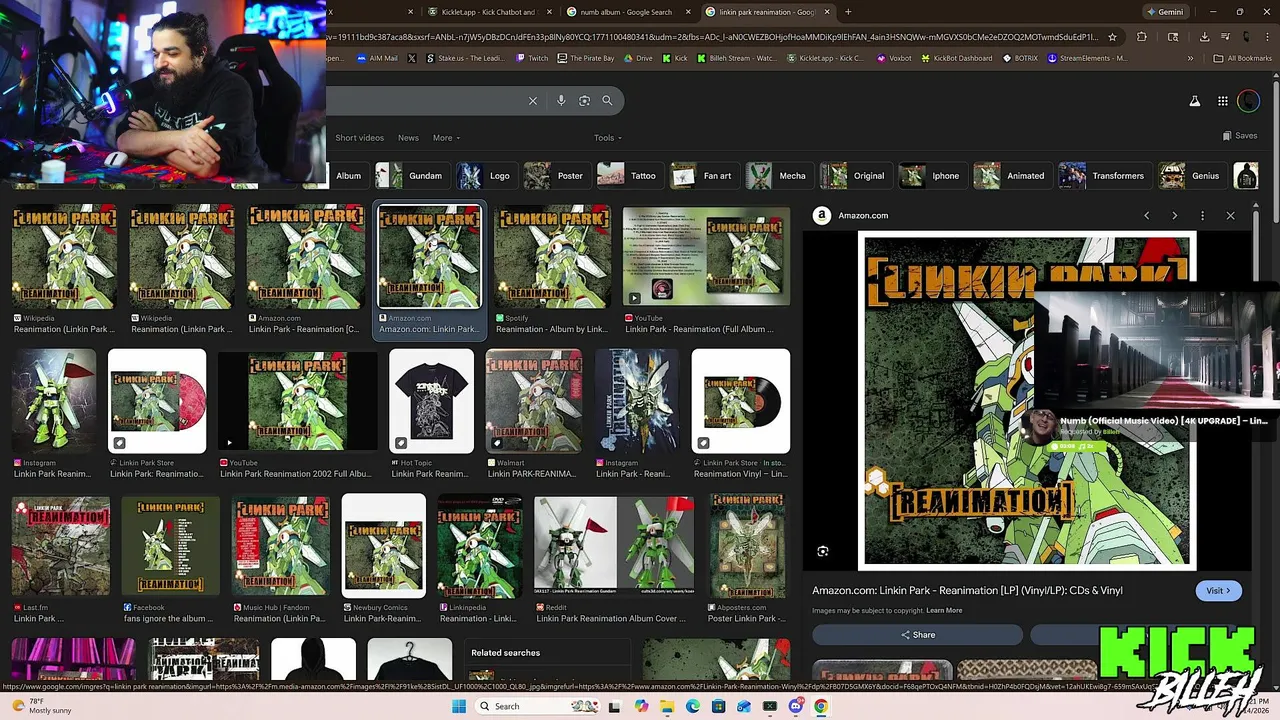Open the Kick bookmark
Viewport: 1280px width, 720px height.
[675, 58]
